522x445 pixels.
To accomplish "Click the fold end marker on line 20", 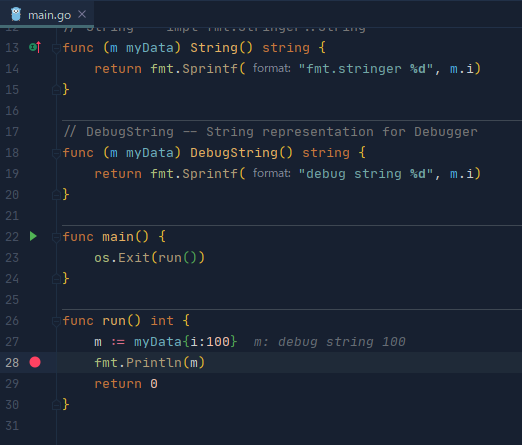I will point(56,195).
